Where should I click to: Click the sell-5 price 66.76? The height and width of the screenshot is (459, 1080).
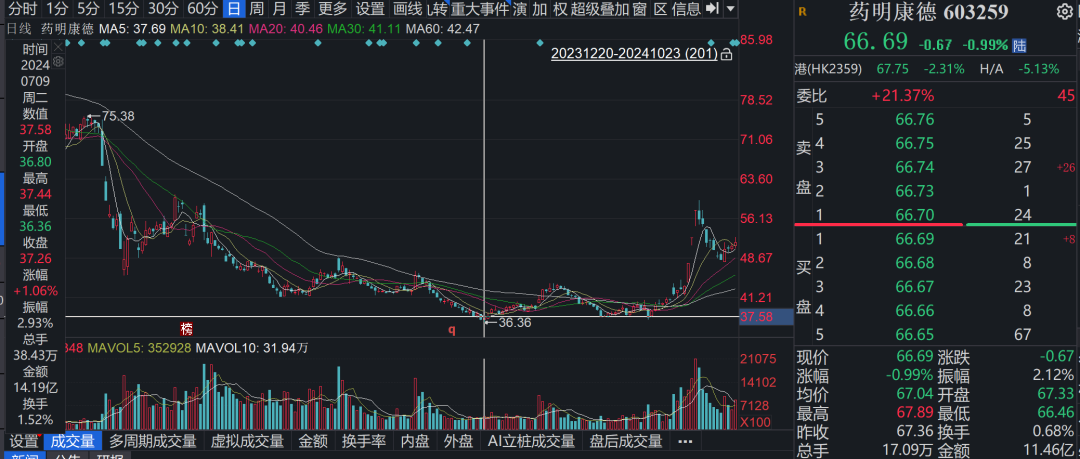tap(915, 120)
